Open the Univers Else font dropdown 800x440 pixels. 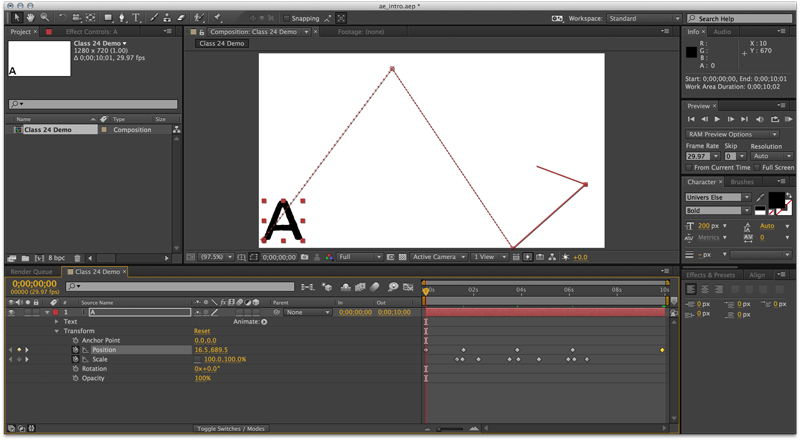click(x=718, y=197)
